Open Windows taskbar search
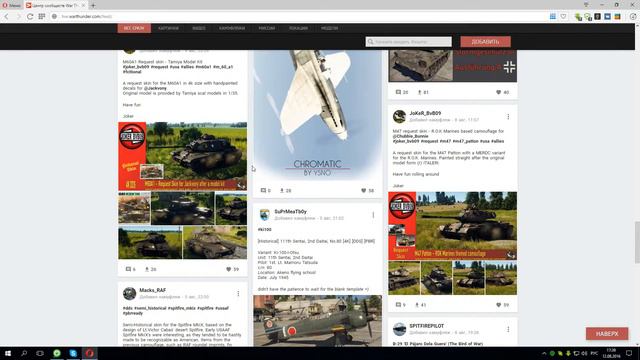The image size is (640, 360). 24,353
